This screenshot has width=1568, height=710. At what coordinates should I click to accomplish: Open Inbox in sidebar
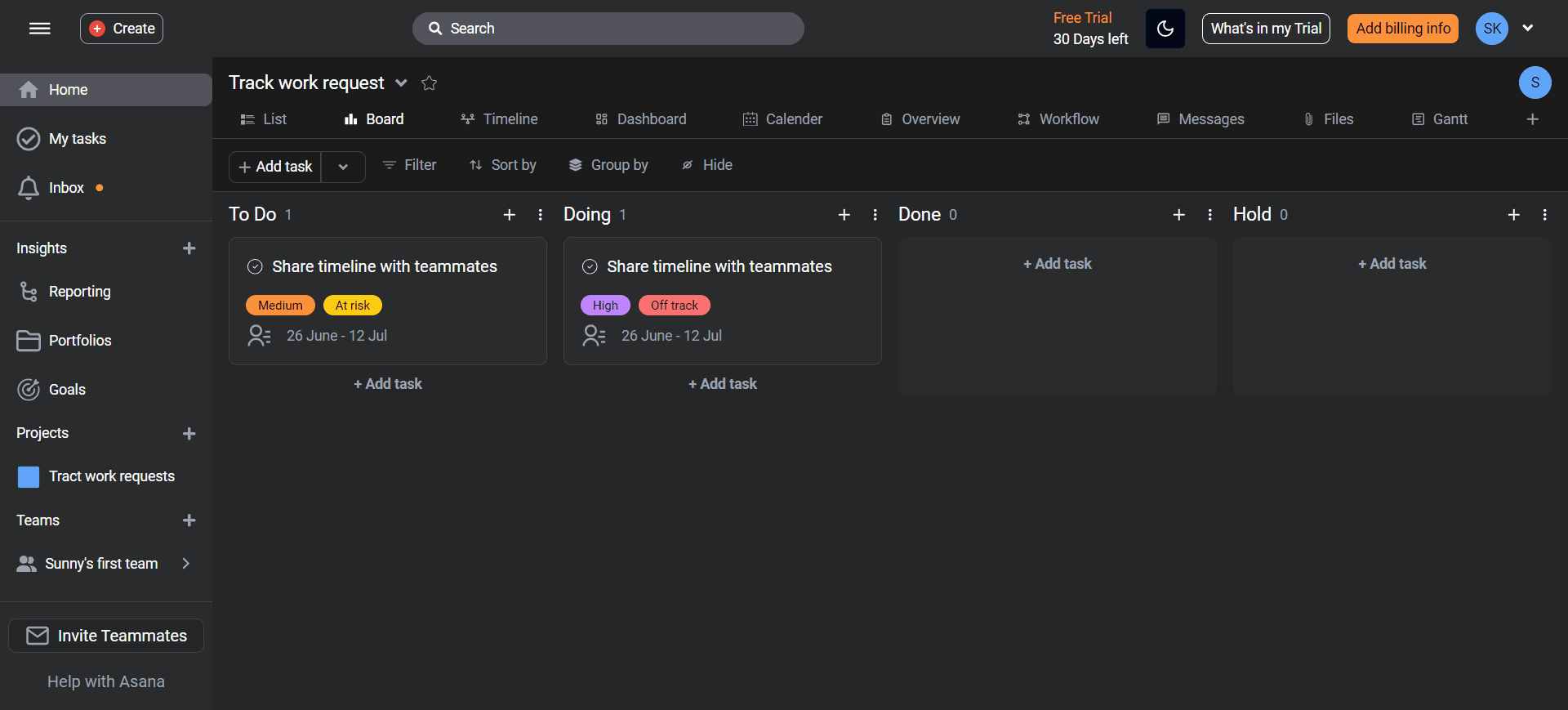pyautogui.click(x=106, y=188)
